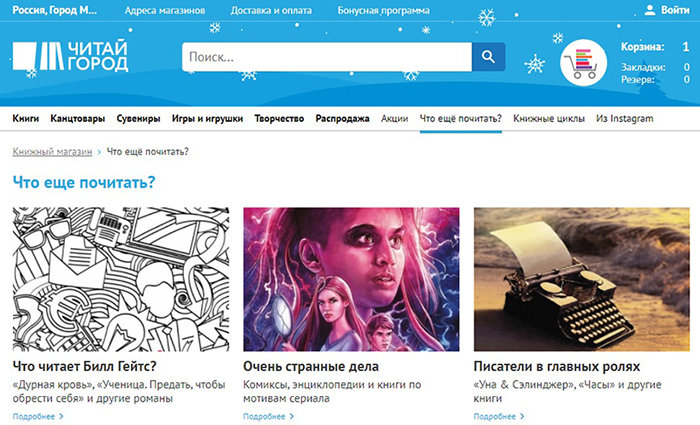Go to Распродажа section

(x=342, y=118)
